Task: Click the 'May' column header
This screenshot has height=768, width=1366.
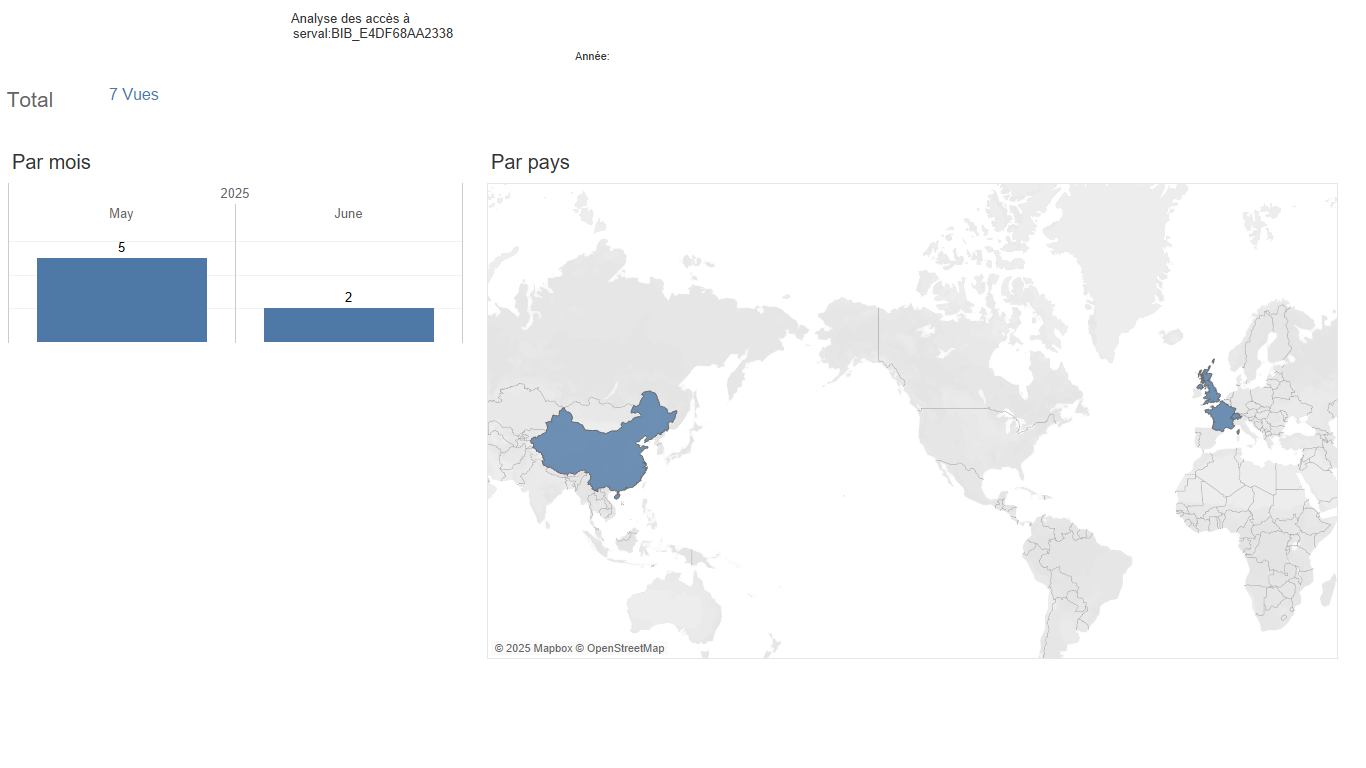Action: click(x=121, y=214)
